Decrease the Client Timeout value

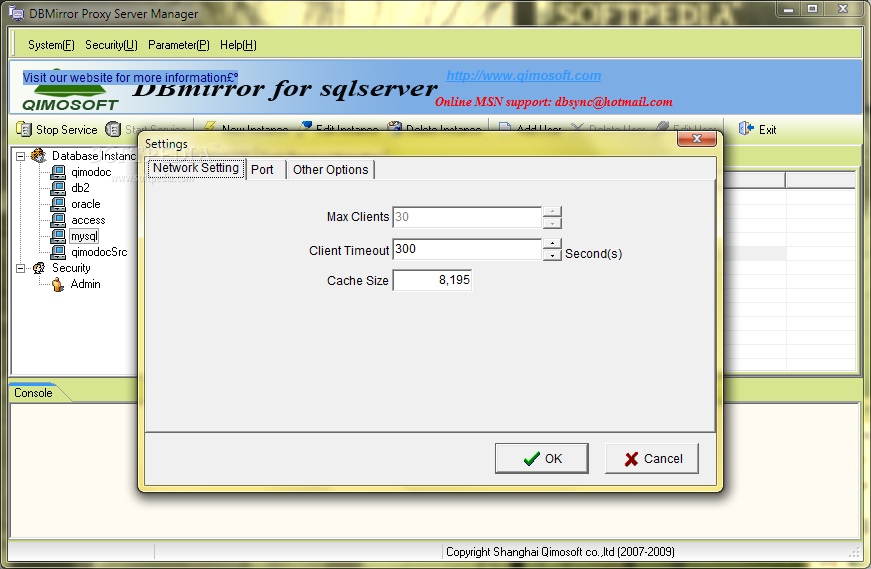pyautogui.click(x=552, y=255)
